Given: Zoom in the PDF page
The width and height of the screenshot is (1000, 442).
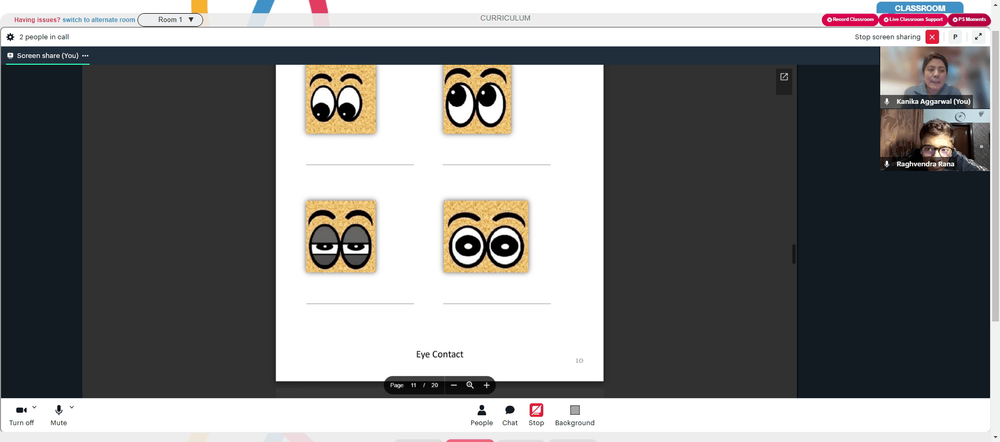Looking at the screenshot, I should (x=487, y=385).
